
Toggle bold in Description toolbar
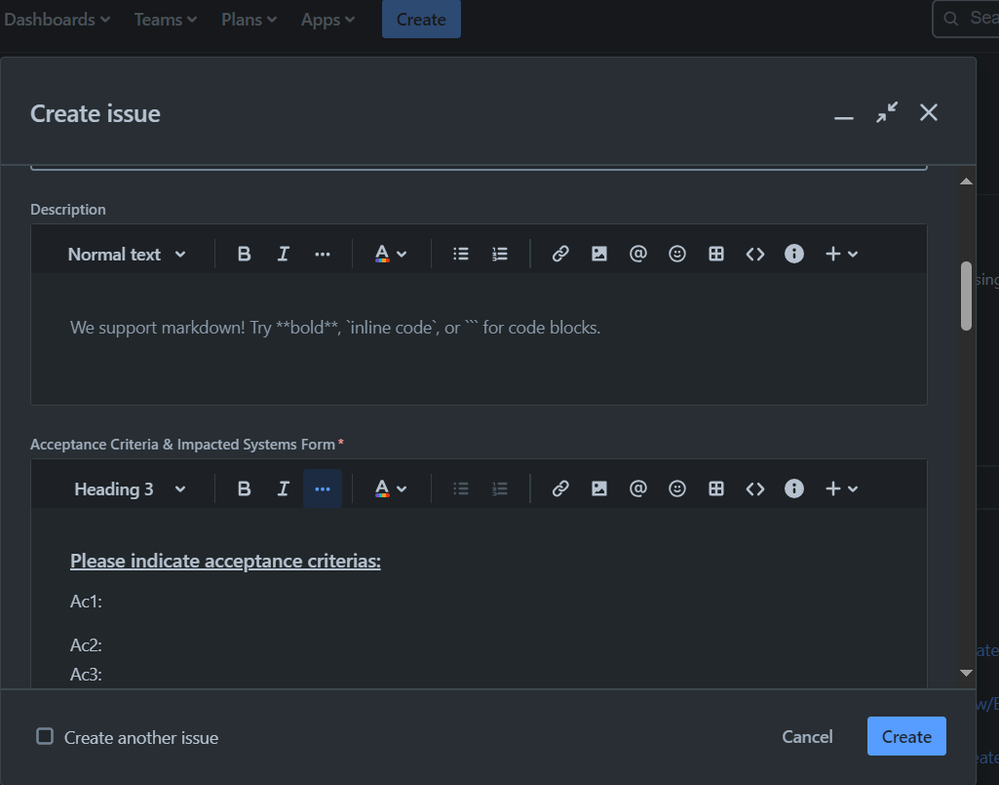[x=243, y=254]
